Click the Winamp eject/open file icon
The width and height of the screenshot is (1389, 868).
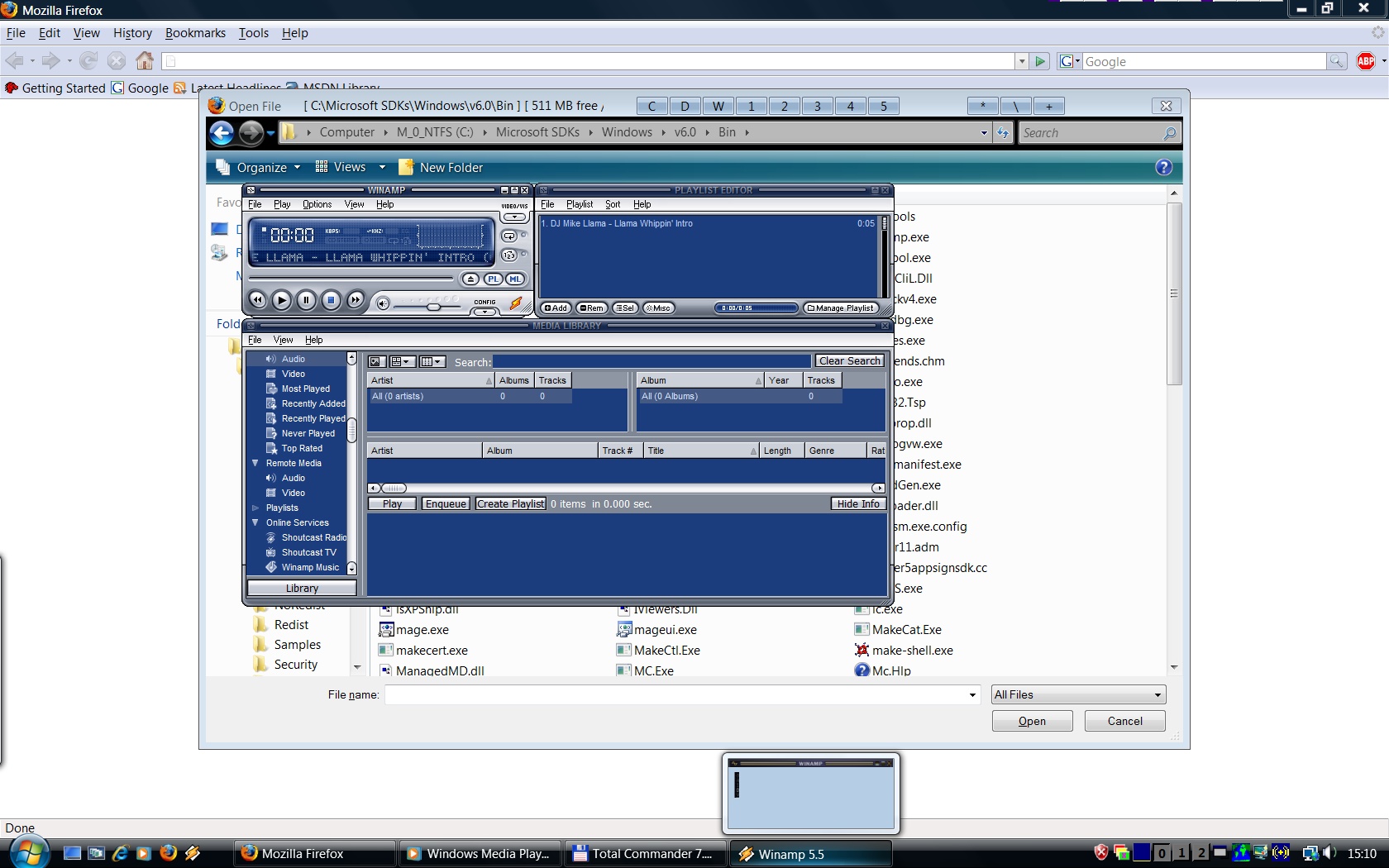pyautogui.click(x=470, y=279)
